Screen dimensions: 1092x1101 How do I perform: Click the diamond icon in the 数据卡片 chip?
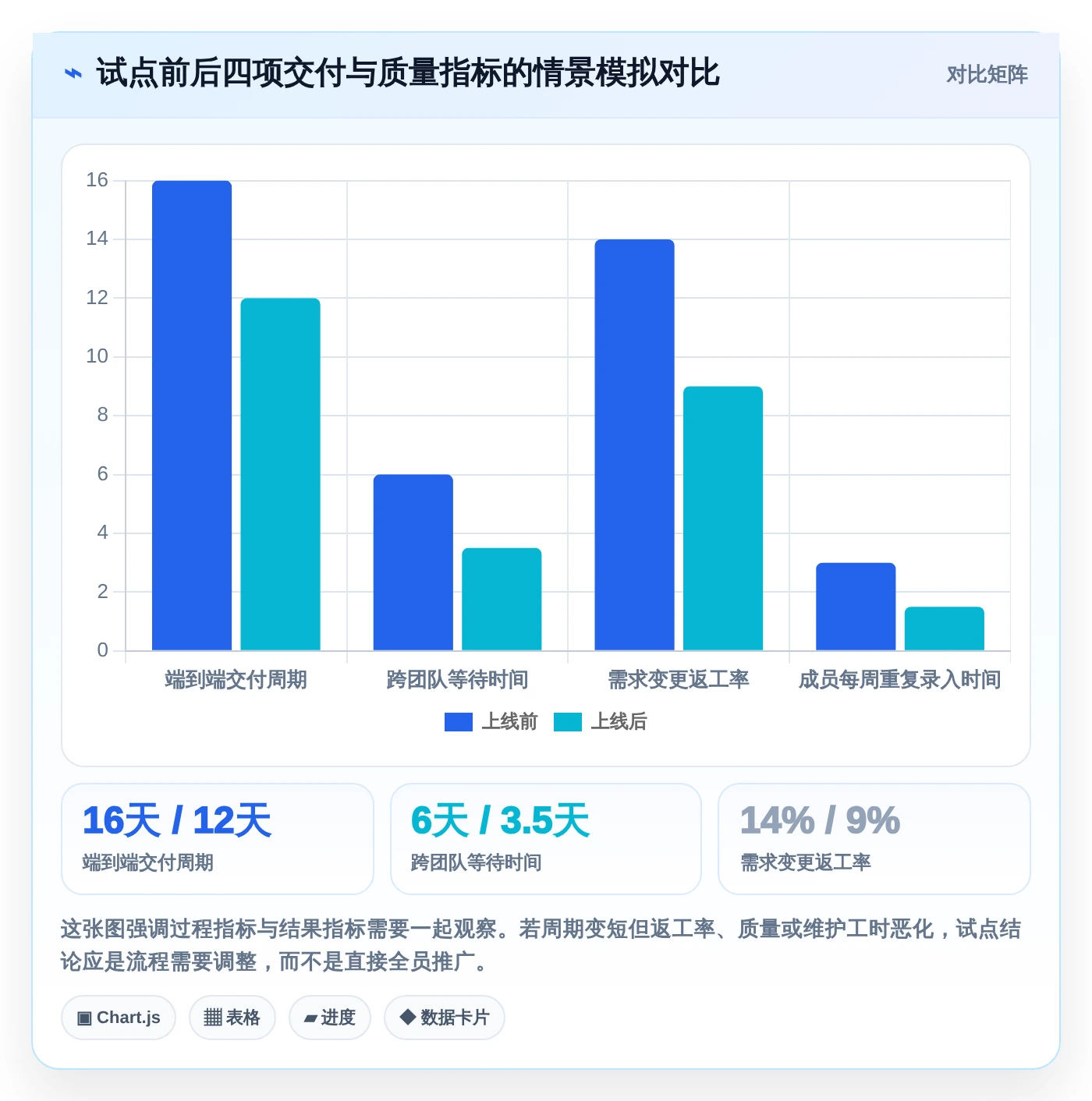point(407,1017)
